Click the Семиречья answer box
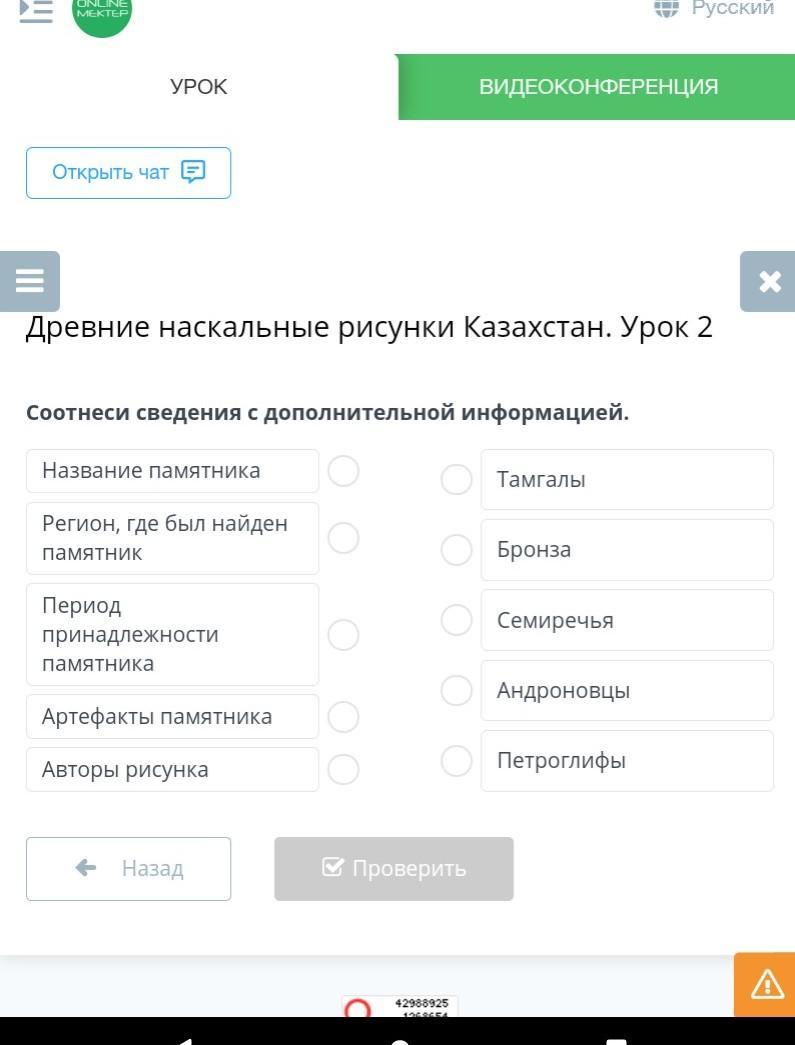This screenshot has height=1045, width=795. coord(626,620)
